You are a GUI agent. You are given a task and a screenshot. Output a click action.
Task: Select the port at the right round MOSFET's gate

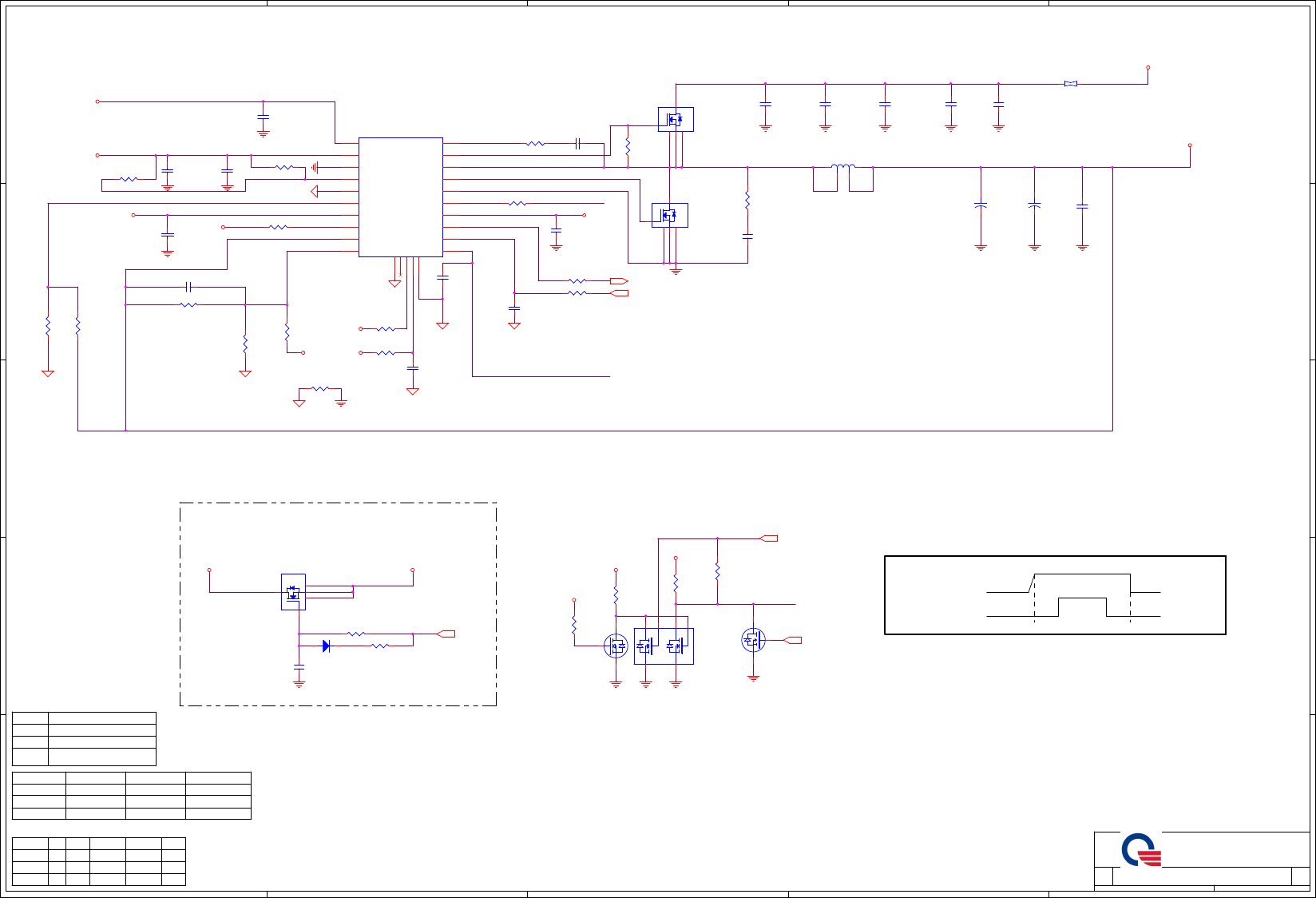[x=792, y=640]
